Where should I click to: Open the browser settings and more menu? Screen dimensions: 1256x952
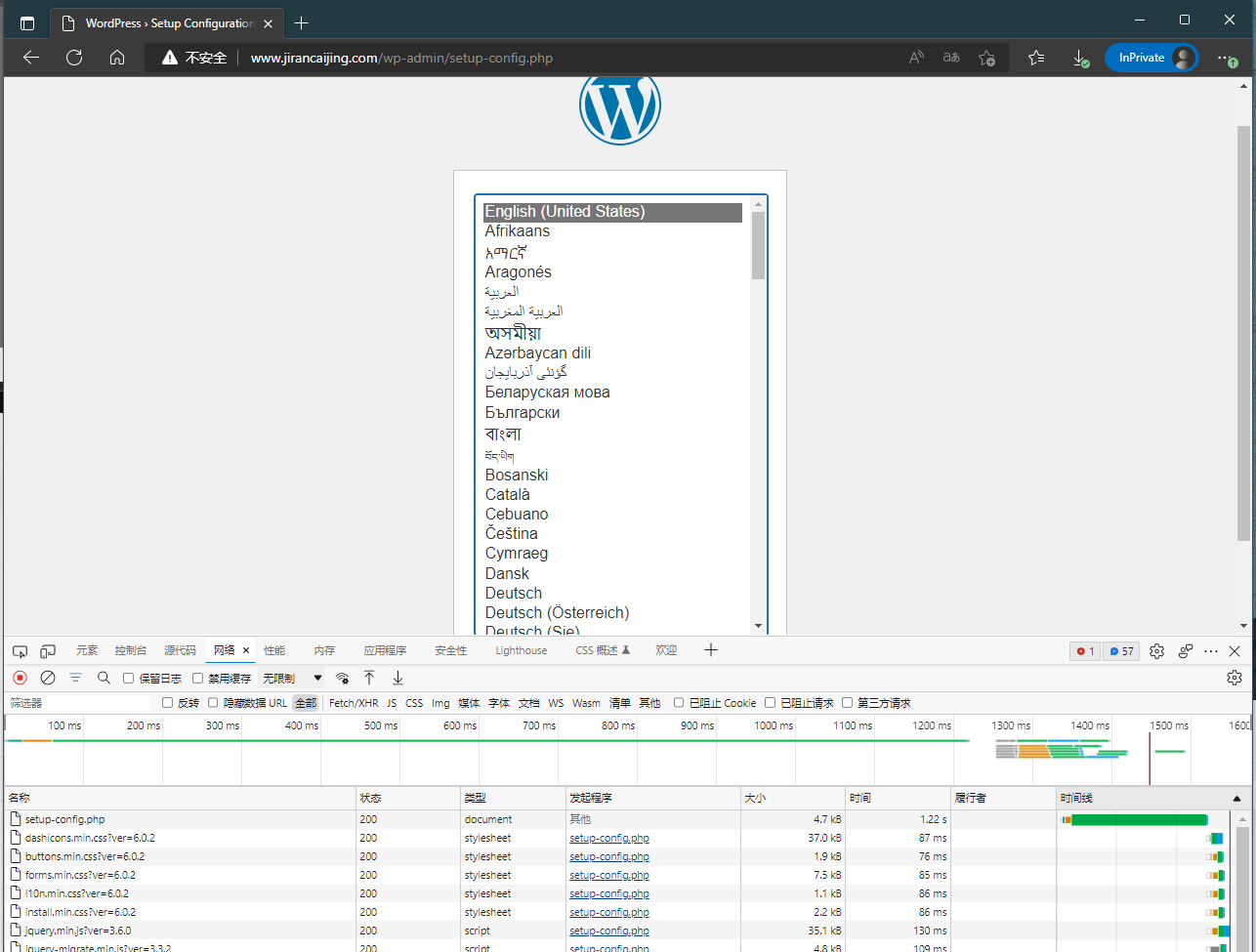point(1227,58)
